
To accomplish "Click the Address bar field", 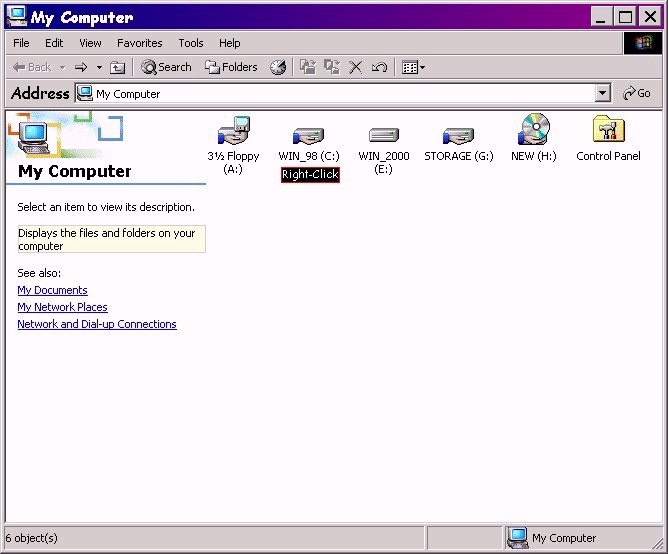I will click(343, 93).
